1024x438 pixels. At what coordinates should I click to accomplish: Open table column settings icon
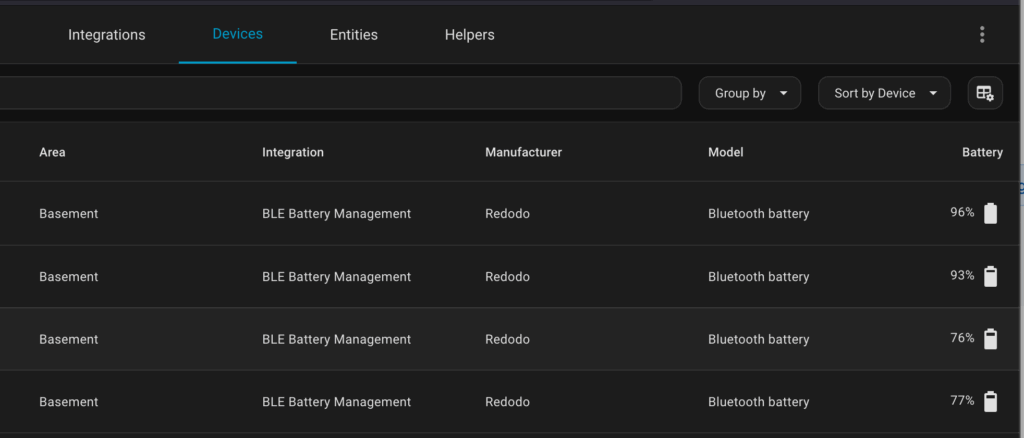coord(985,93)
